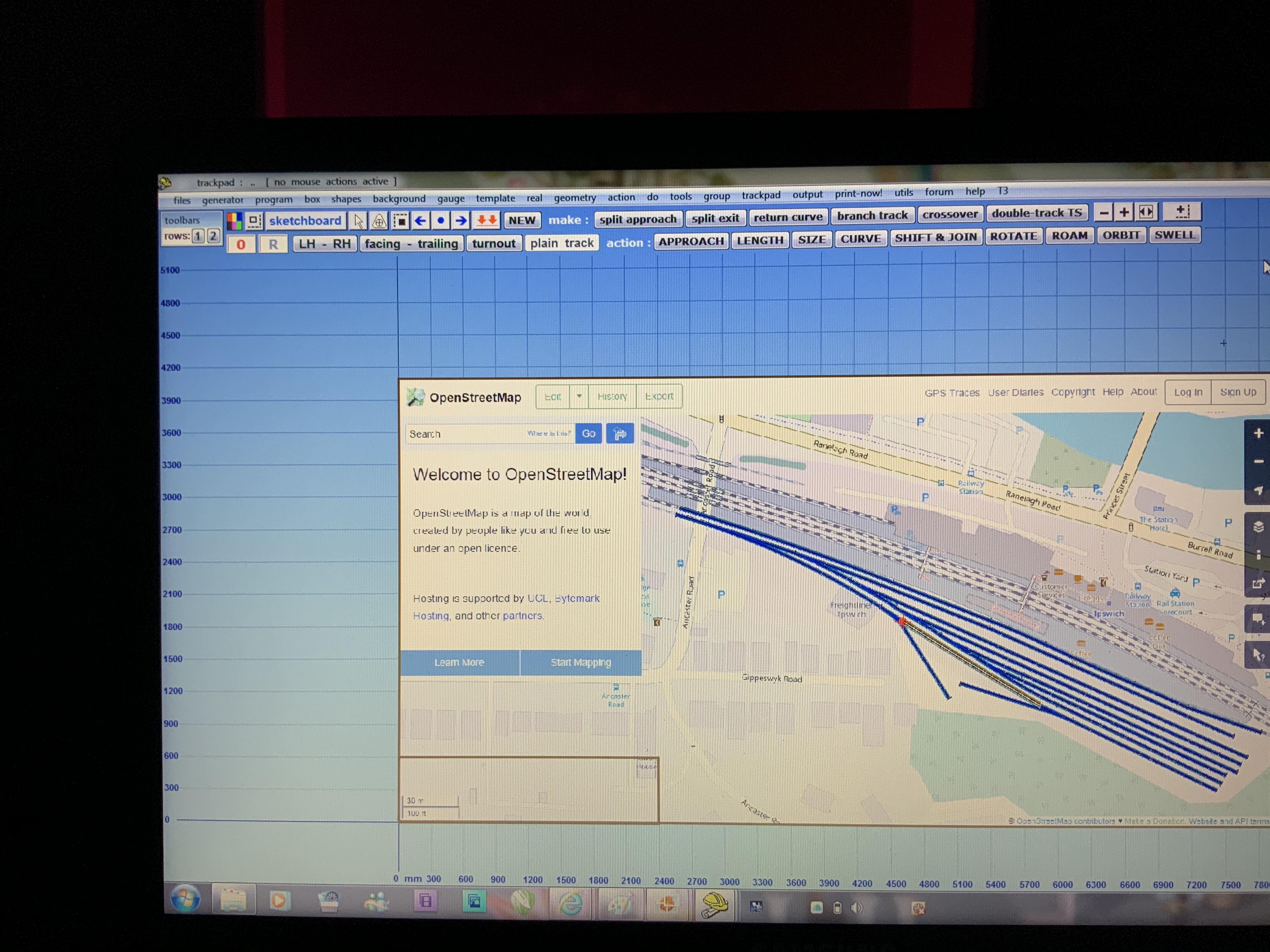Click the spiral/transition curve icon
Image resolution: width=1270 pixels, height=952 pixels.
[x=379, y=221]
